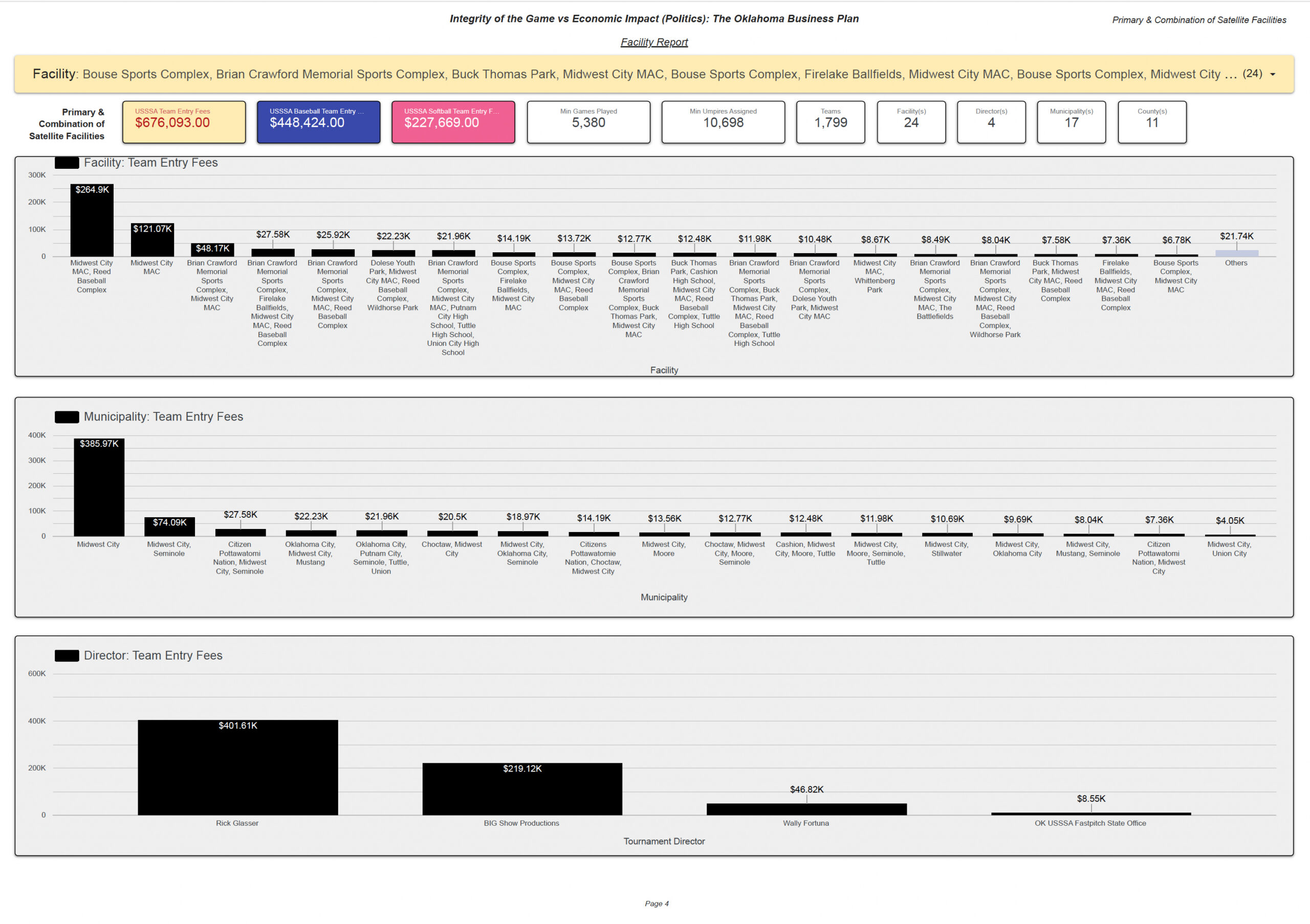1310x924 pixels.
Task: Click the Facility Team Entry Fees legend swatch
Action: pos(67,163)
